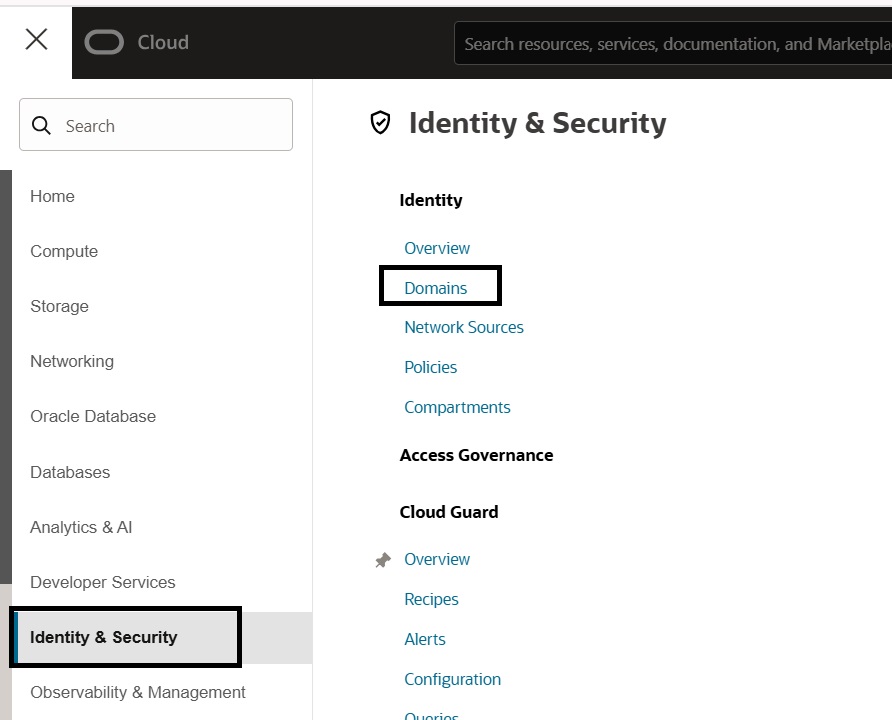Click the pin icon beside Cloud Guard Overview
Screen dimensions: 892x720
[382, 560]
